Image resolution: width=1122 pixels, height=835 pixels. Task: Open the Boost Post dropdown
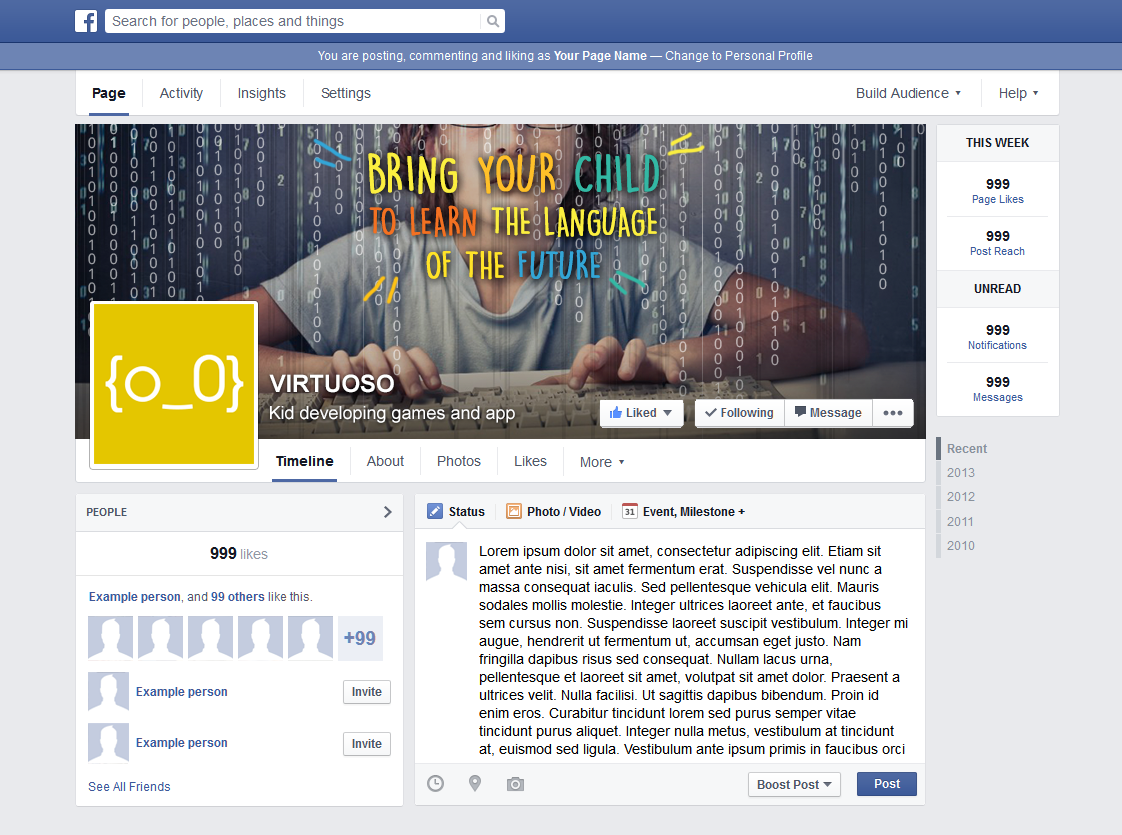coord(794,784)
